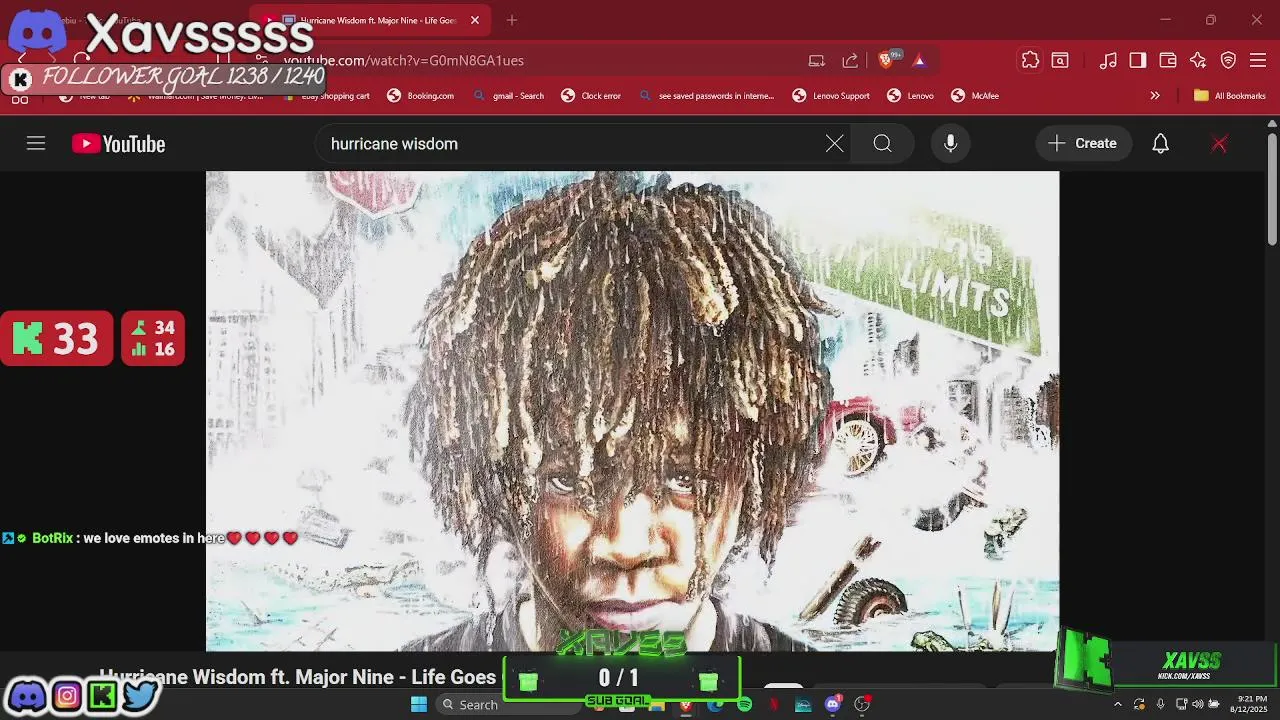The image size is (1280, 720).
Task: Install or cast via screen-arrow address icon
Action: click(817, 60)
